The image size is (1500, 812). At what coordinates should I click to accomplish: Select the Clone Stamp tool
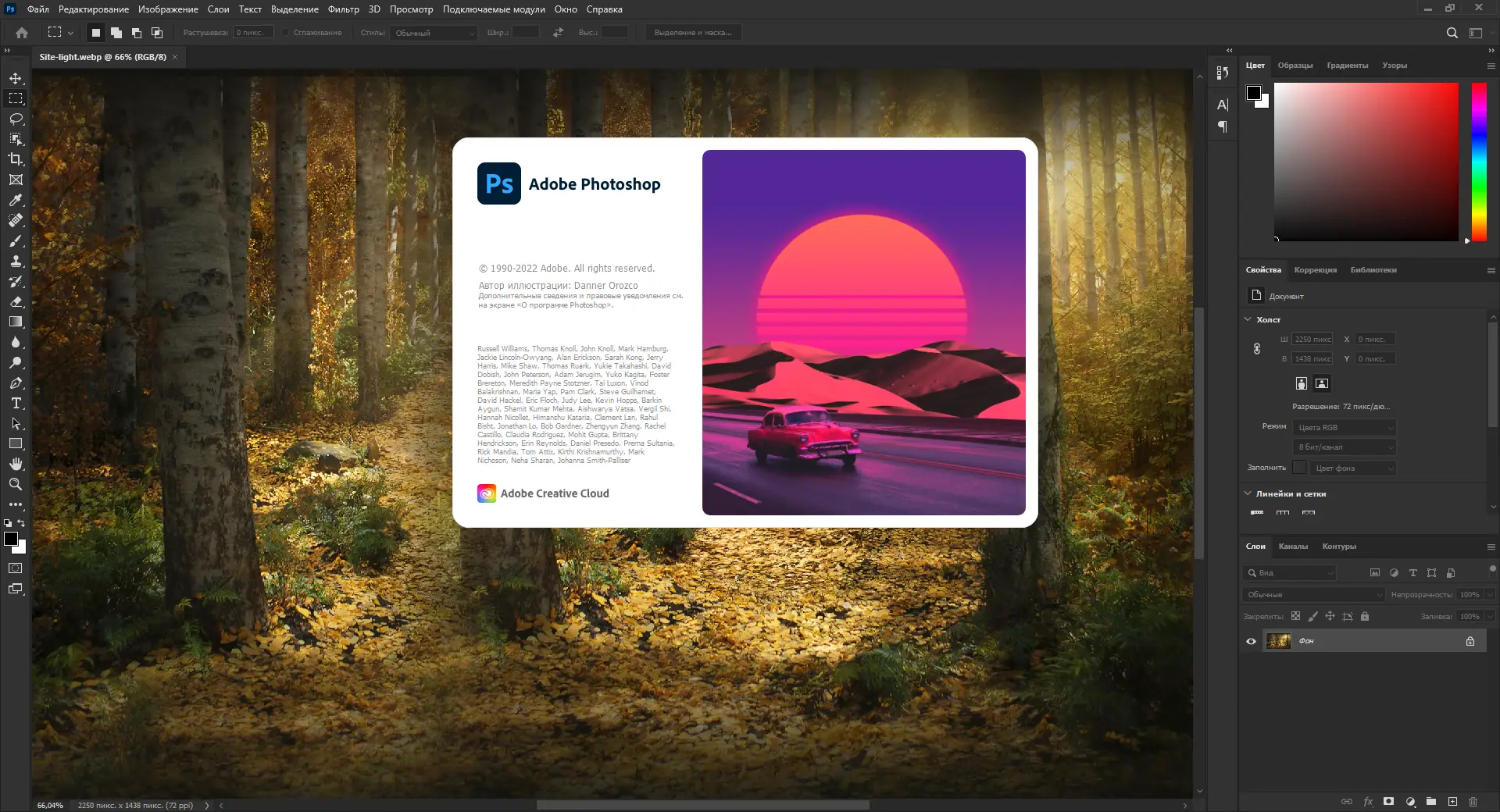coord(15,261)
